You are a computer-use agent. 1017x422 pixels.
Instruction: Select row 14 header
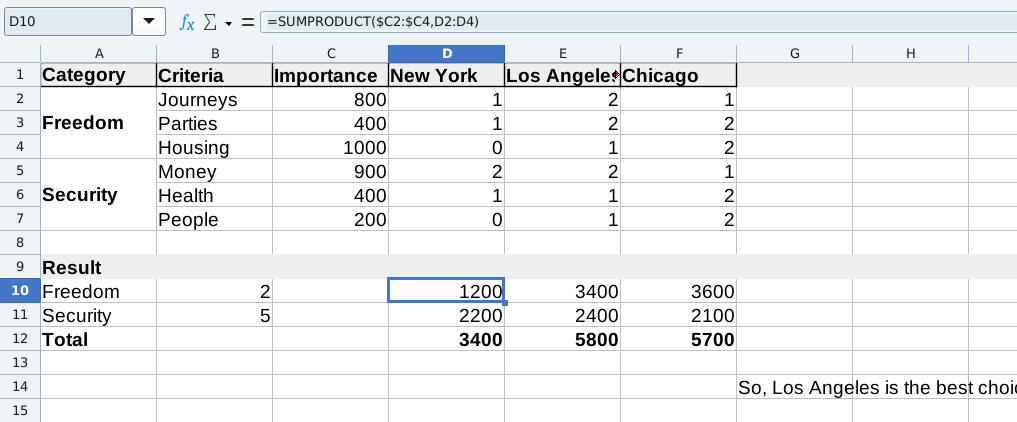click(20, 387)
